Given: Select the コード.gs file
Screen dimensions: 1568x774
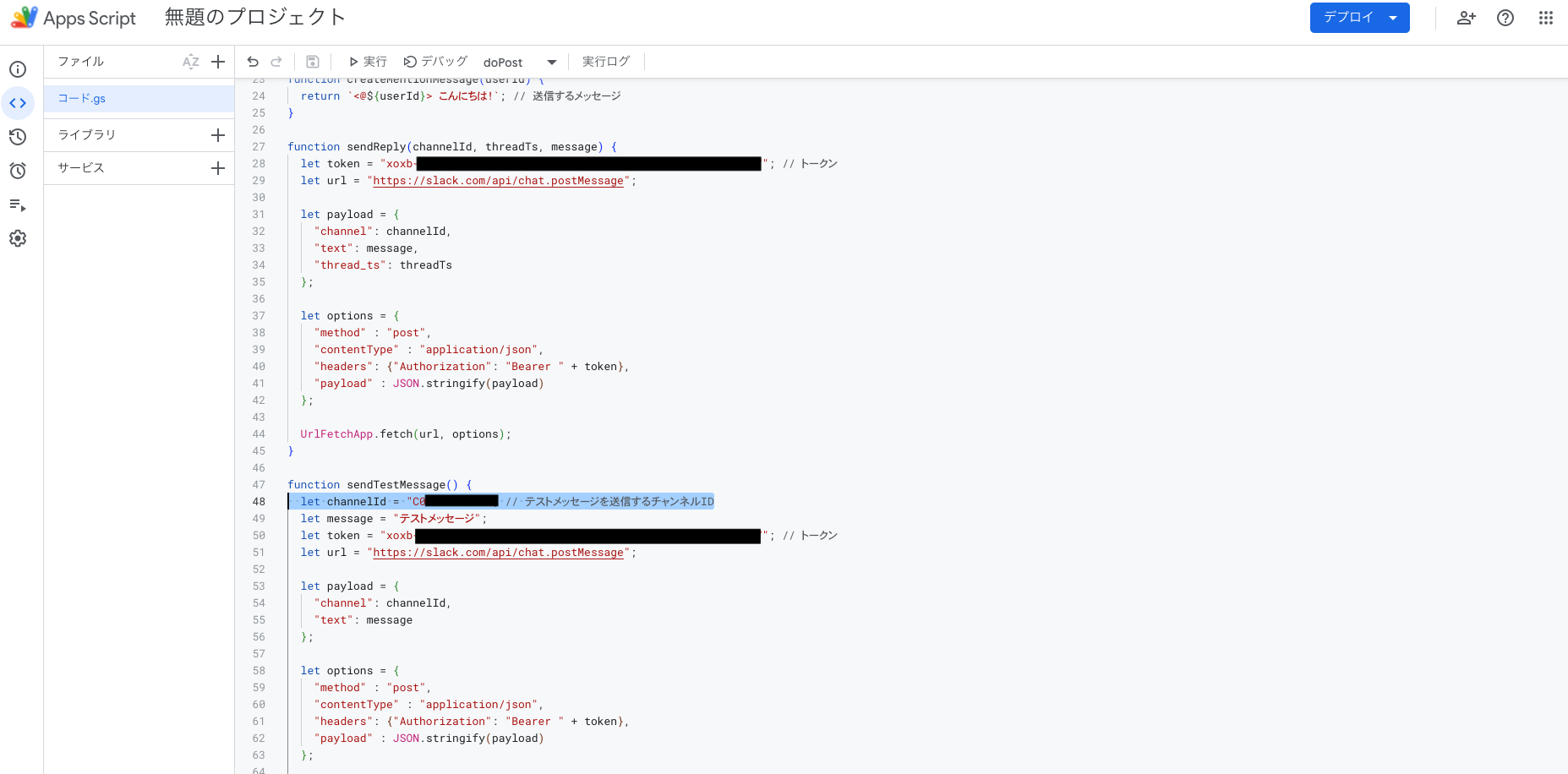Looking at the screenshot, I should coord(139,99).
